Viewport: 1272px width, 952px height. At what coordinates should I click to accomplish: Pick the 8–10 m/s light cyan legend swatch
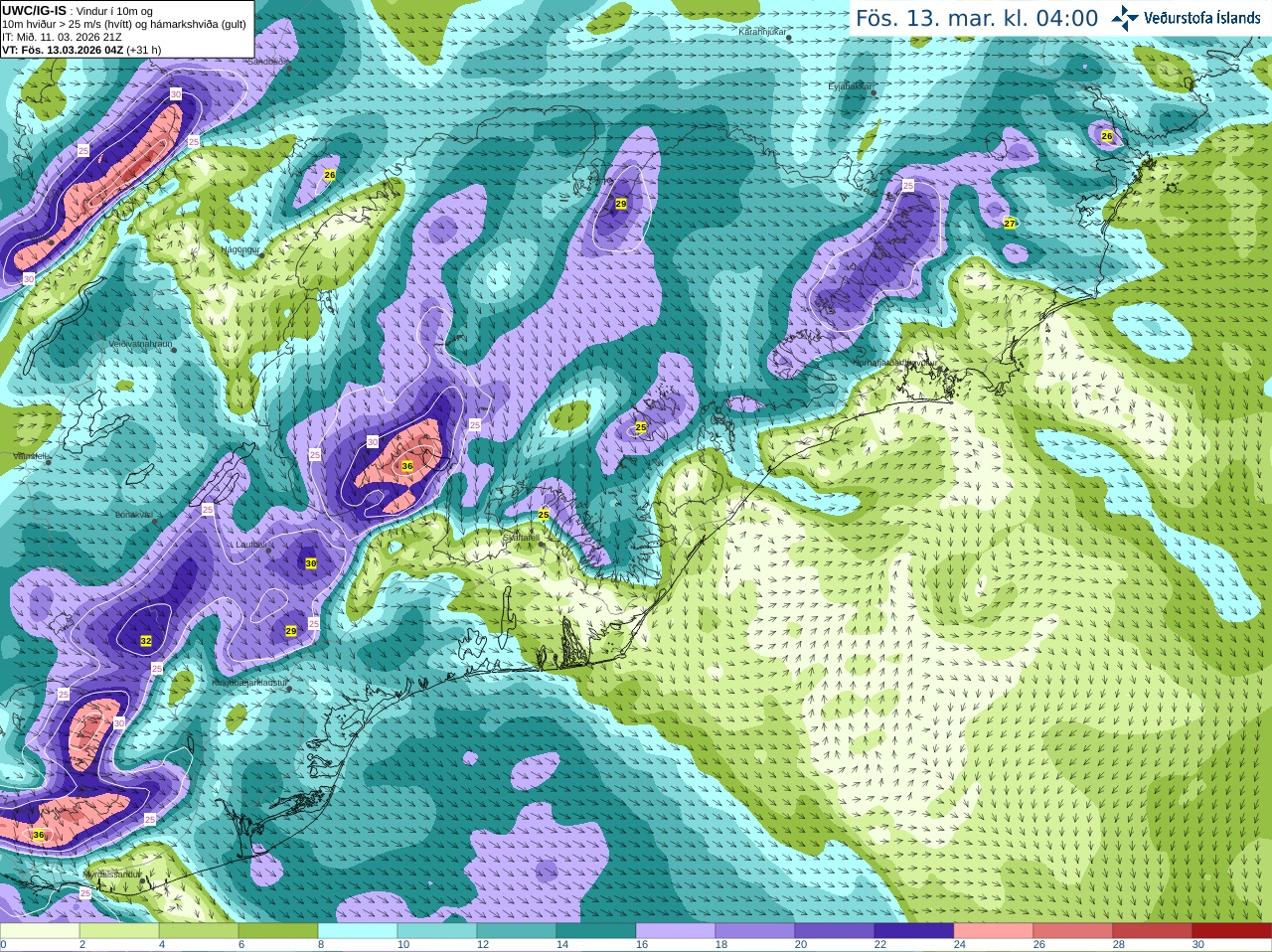358,931
